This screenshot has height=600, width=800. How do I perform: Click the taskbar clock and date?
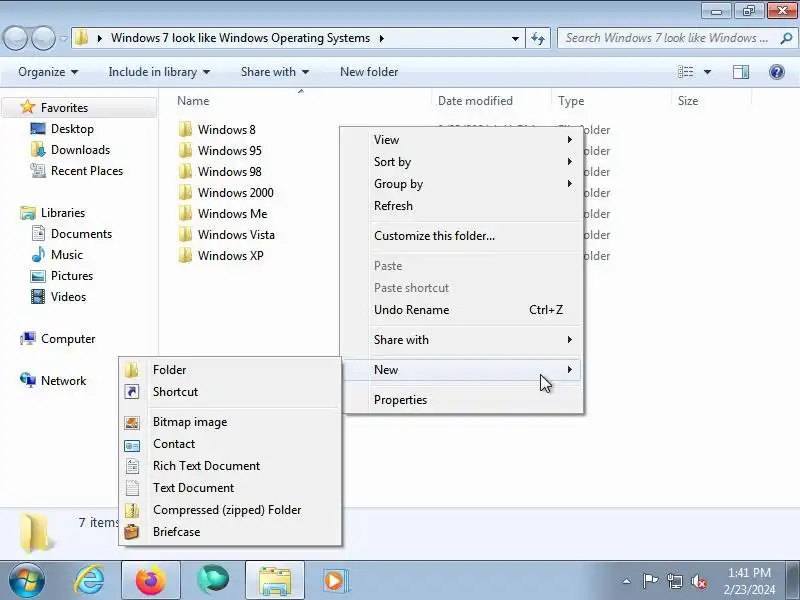[x=749, y=581]
